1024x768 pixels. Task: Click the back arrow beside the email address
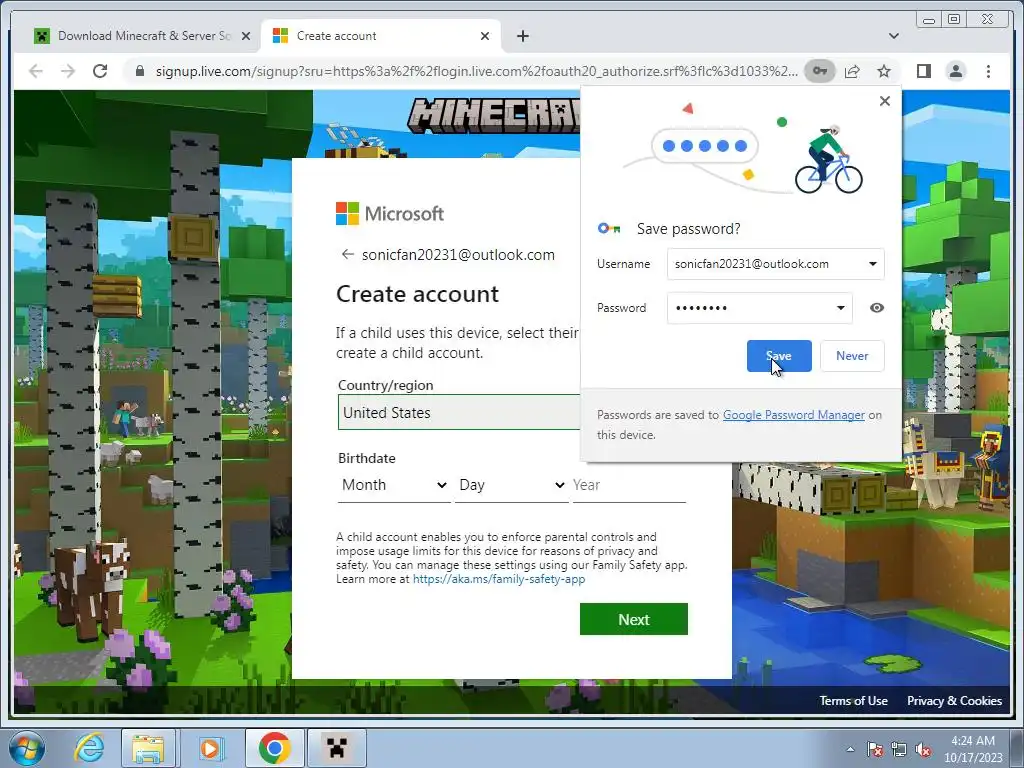(347, 254)
